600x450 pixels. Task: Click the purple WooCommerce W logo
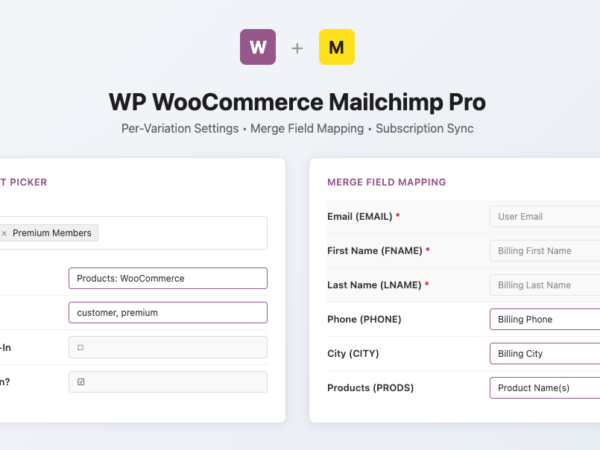(x=258, y=47)
